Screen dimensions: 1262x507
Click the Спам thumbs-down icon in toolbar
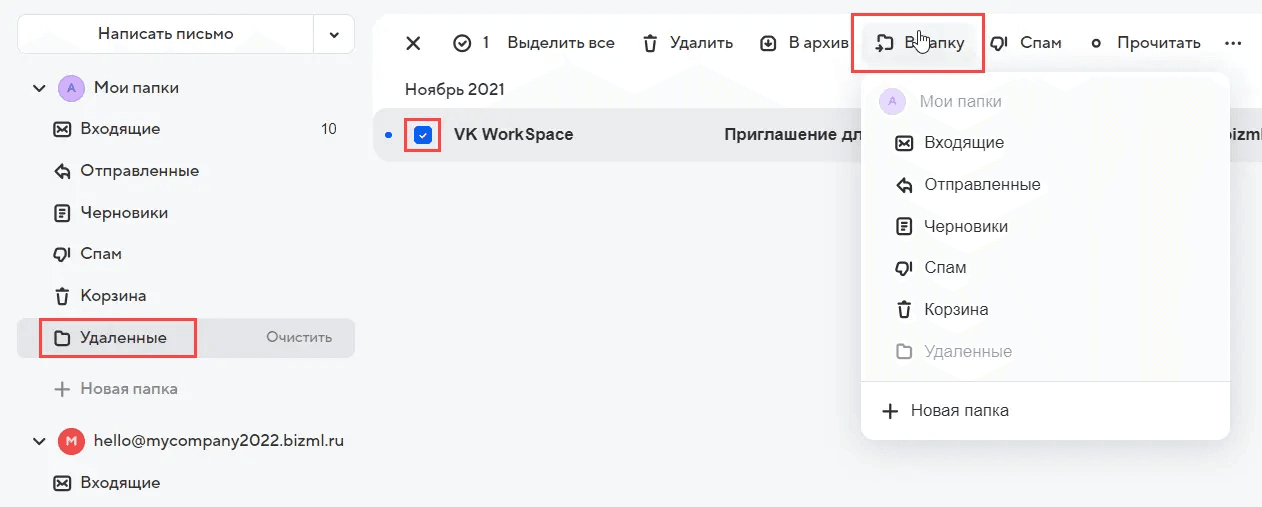[x=999, y=43]
